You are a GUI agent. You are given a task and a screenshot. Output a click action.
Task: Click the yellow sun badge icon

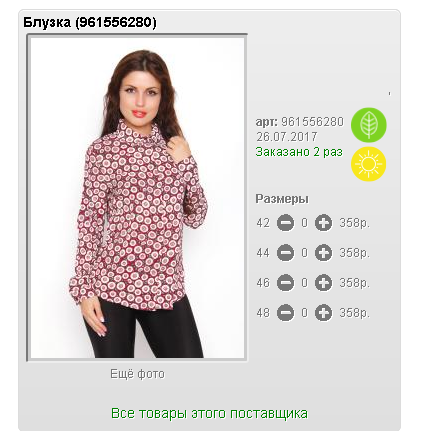[369, 164]
